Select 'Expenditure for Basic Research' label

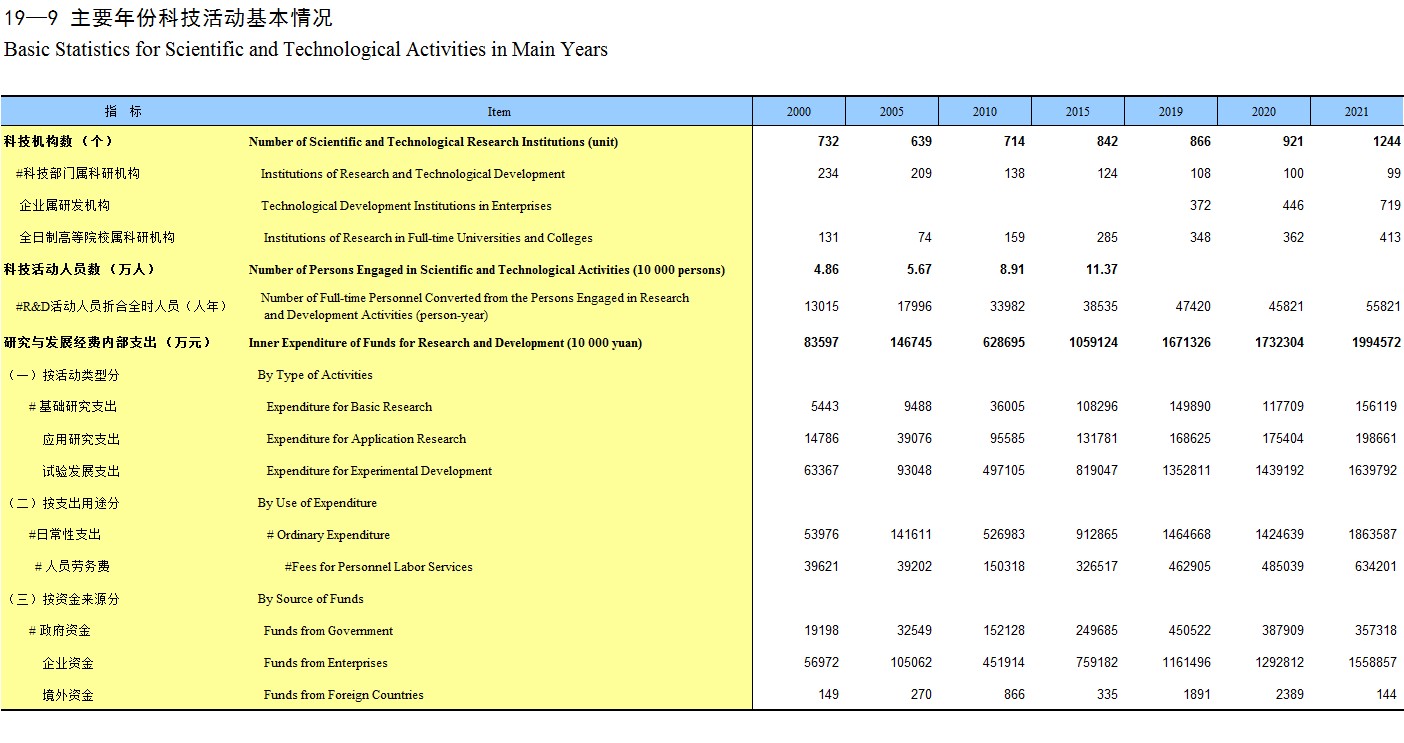click(x=349, y=407)
